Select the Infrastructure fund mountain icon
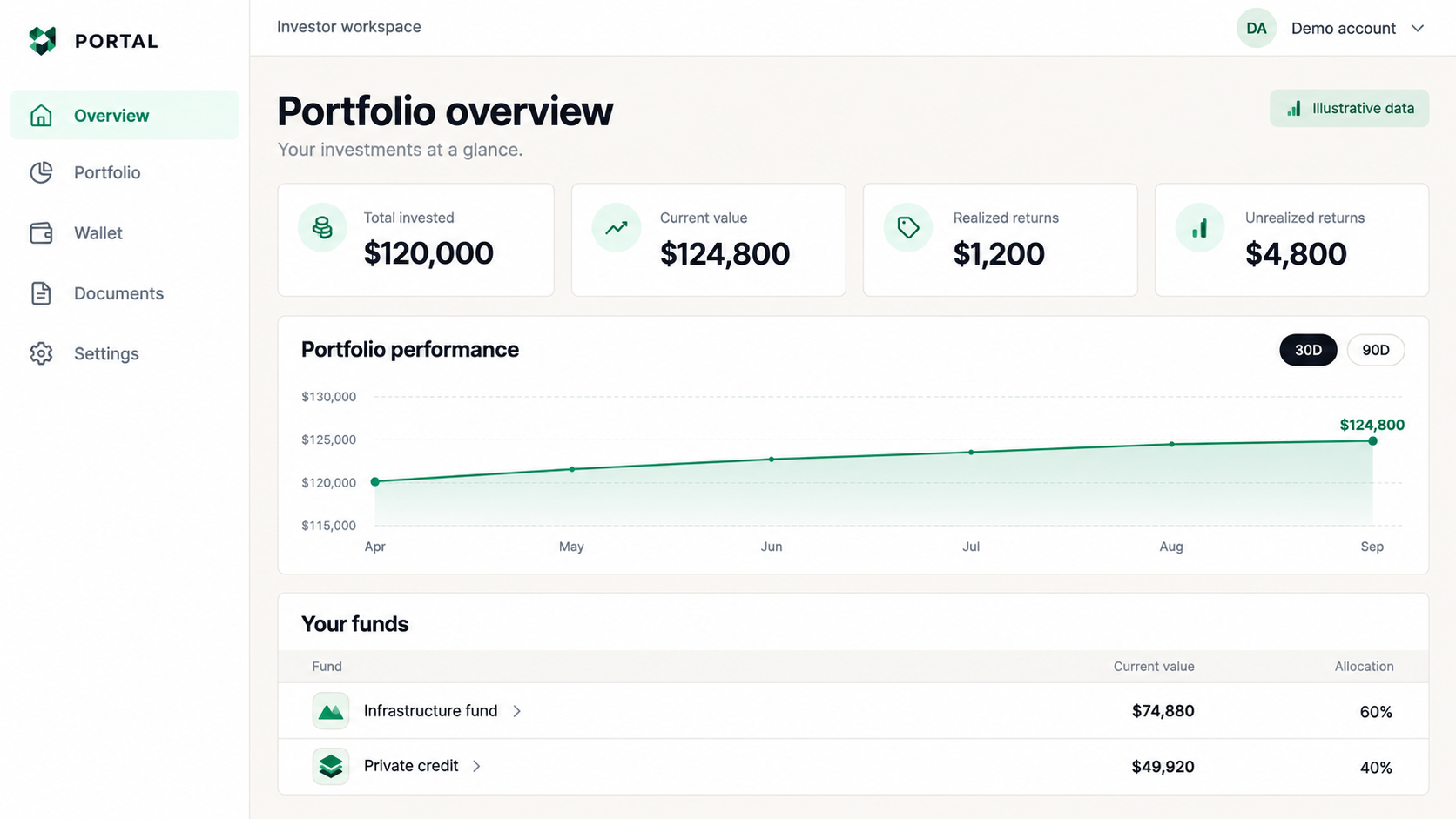The width and height of the screenshot is (1456, 819). (x=331, y=711)
